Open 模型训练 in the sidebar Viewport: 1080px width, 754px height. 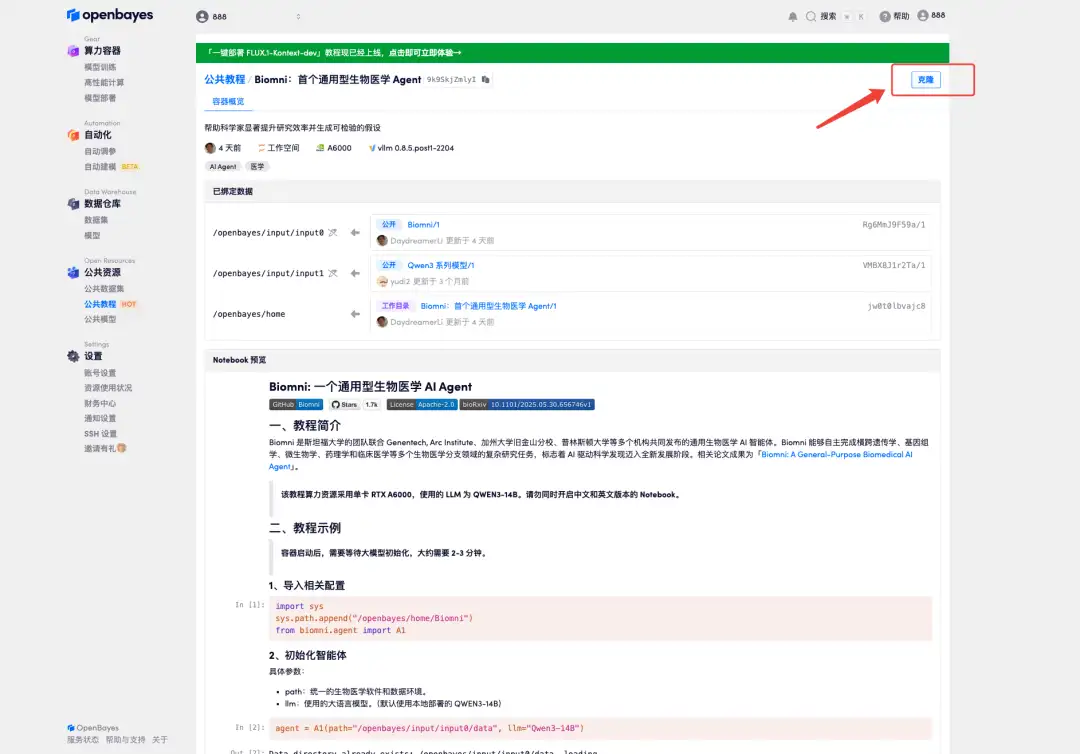tap(100, 67)
